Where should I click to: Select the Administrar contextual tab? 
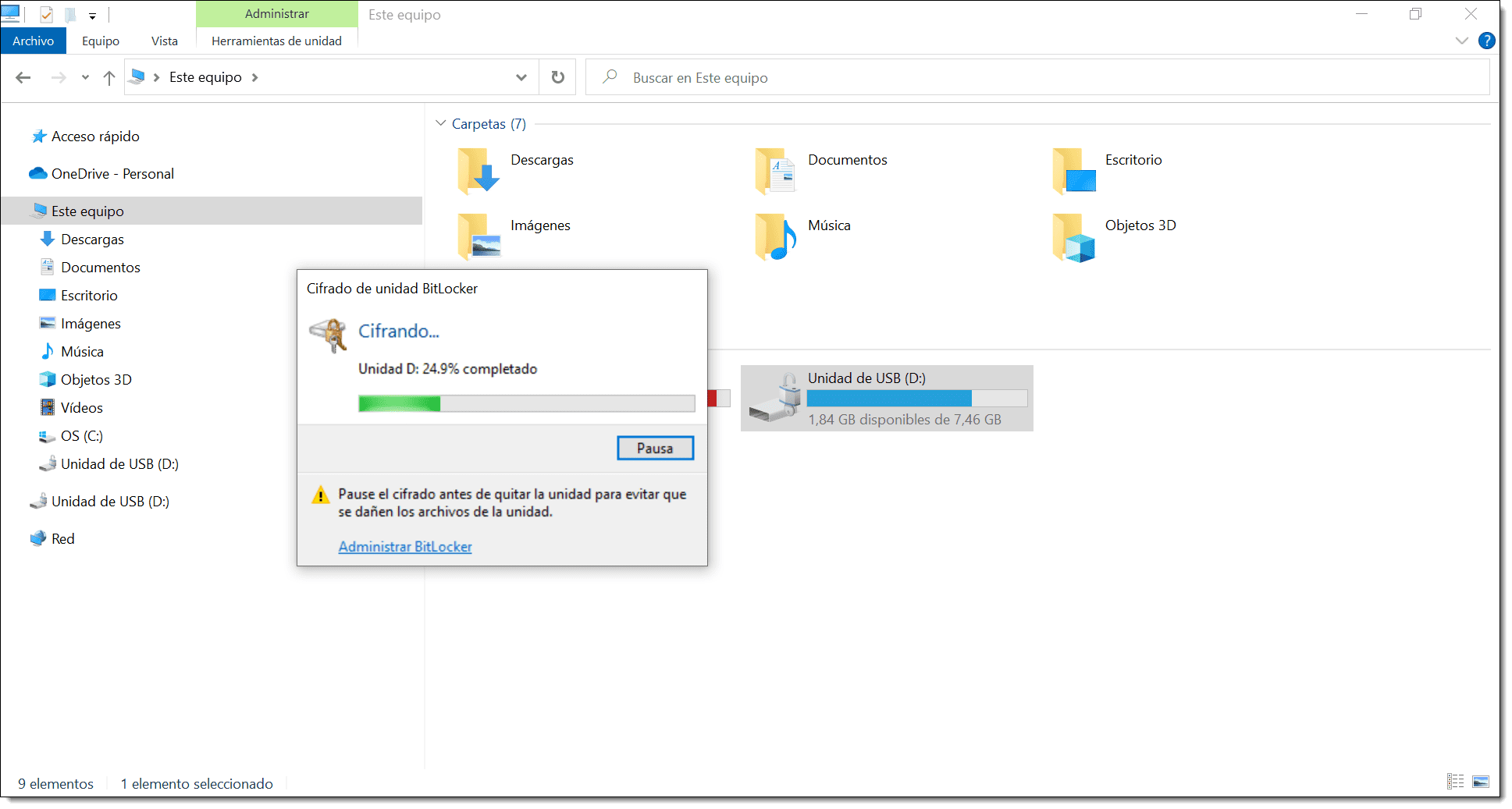277,14
